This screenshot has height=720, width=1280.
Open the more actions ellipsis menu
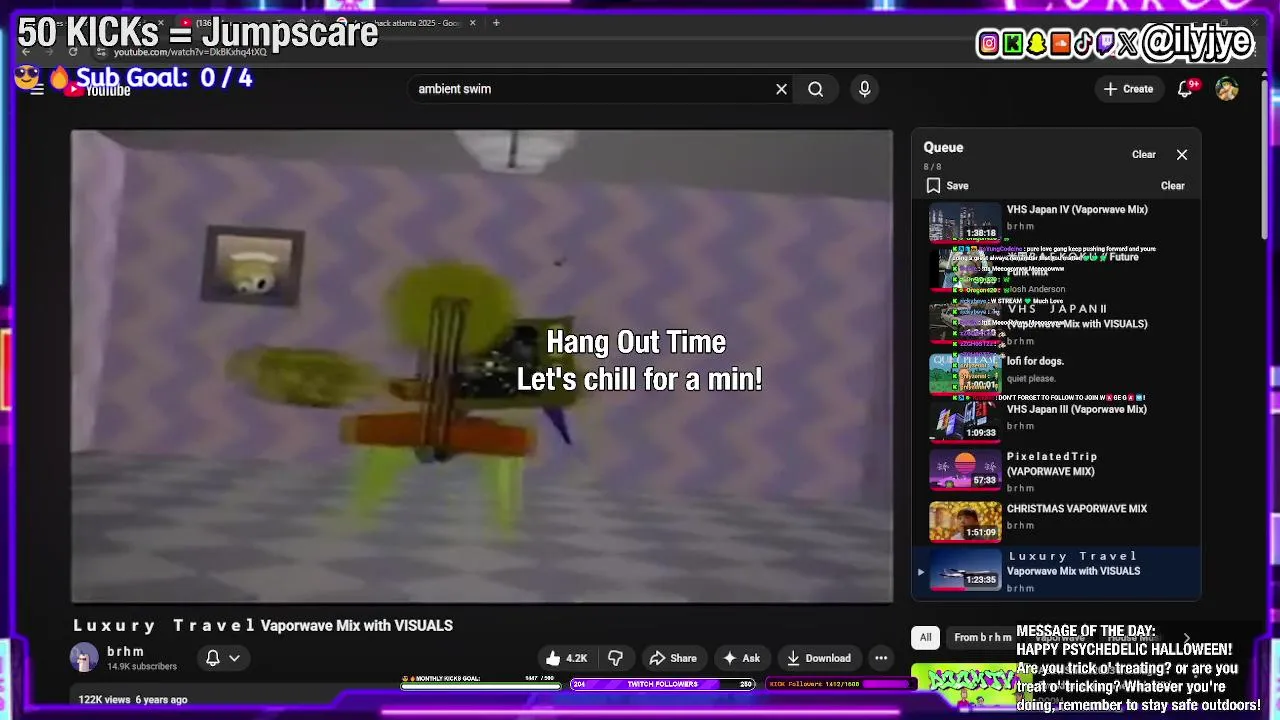point(881,658)
